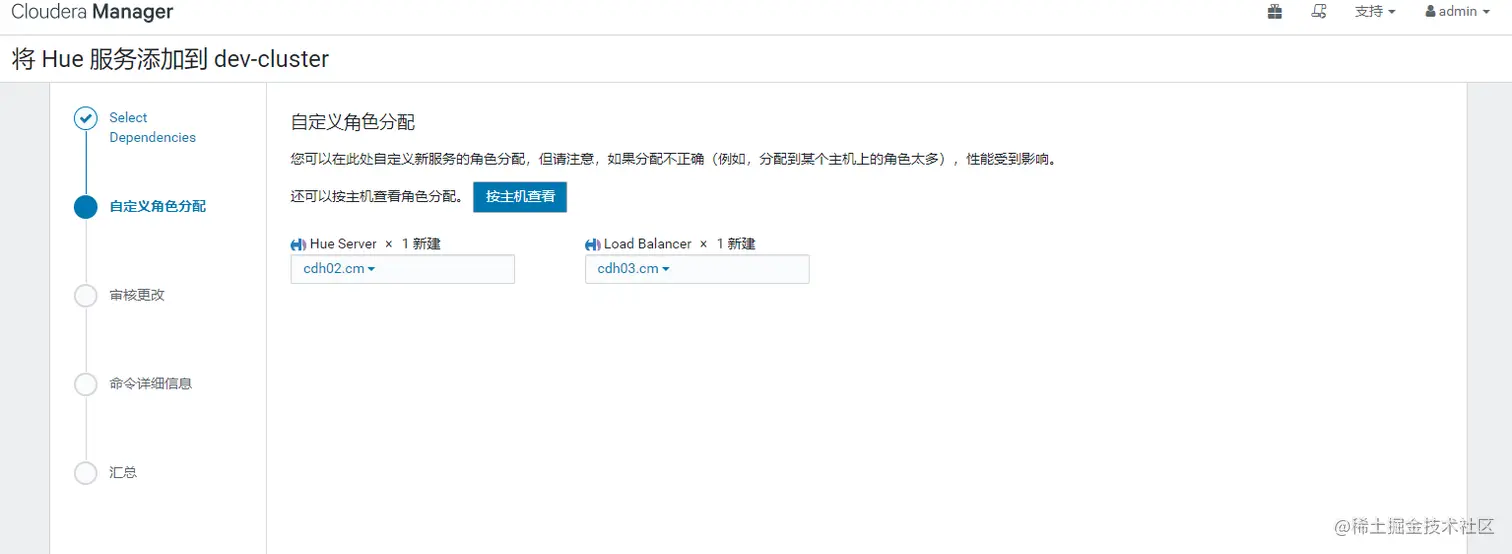
Task: Select the 自定义角色分配 wizard step
Action: click(157, 206)
